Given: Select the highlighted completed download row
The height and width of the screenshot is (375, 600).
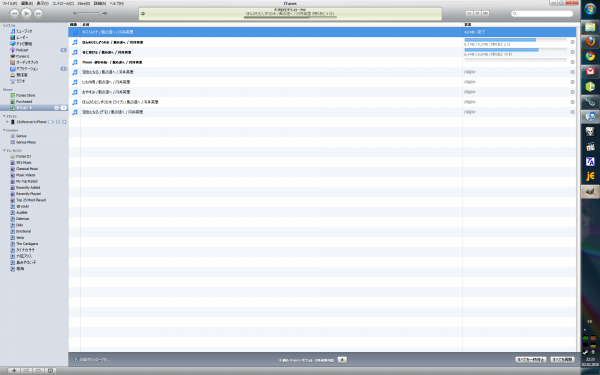Looking at the screenshot, I should pyautogui.click(x=323, y=32).
